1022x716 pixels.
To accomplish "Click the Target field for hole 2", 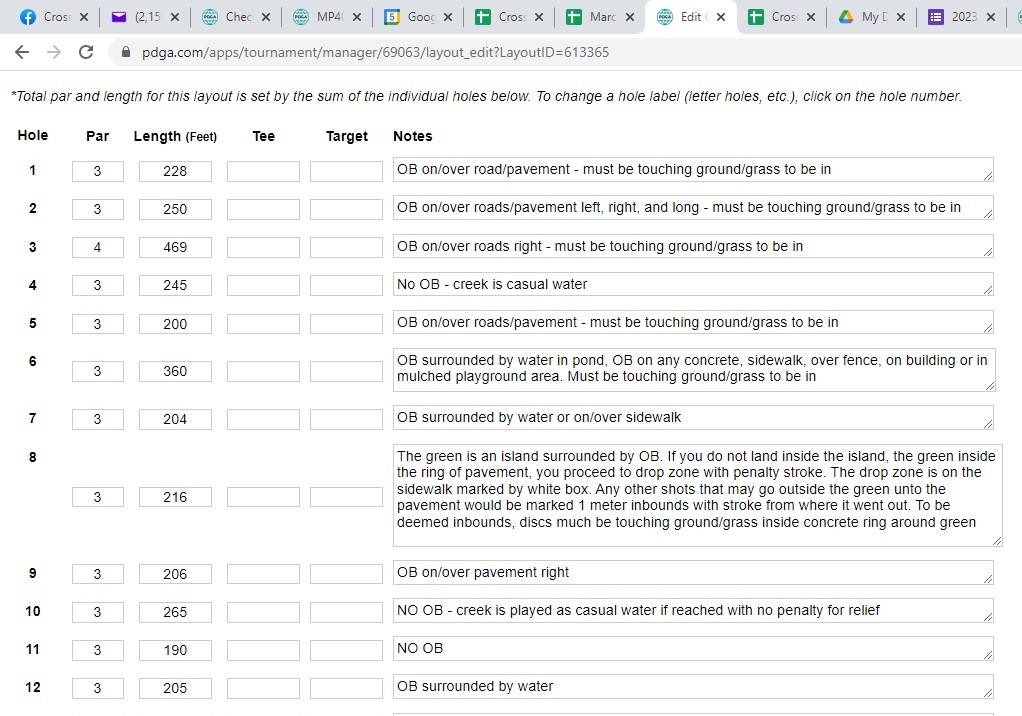I will point(346,209).
